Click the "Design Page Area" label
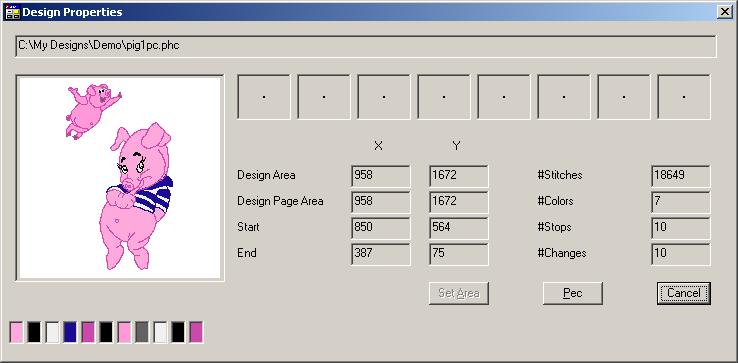 coord(280,201)
